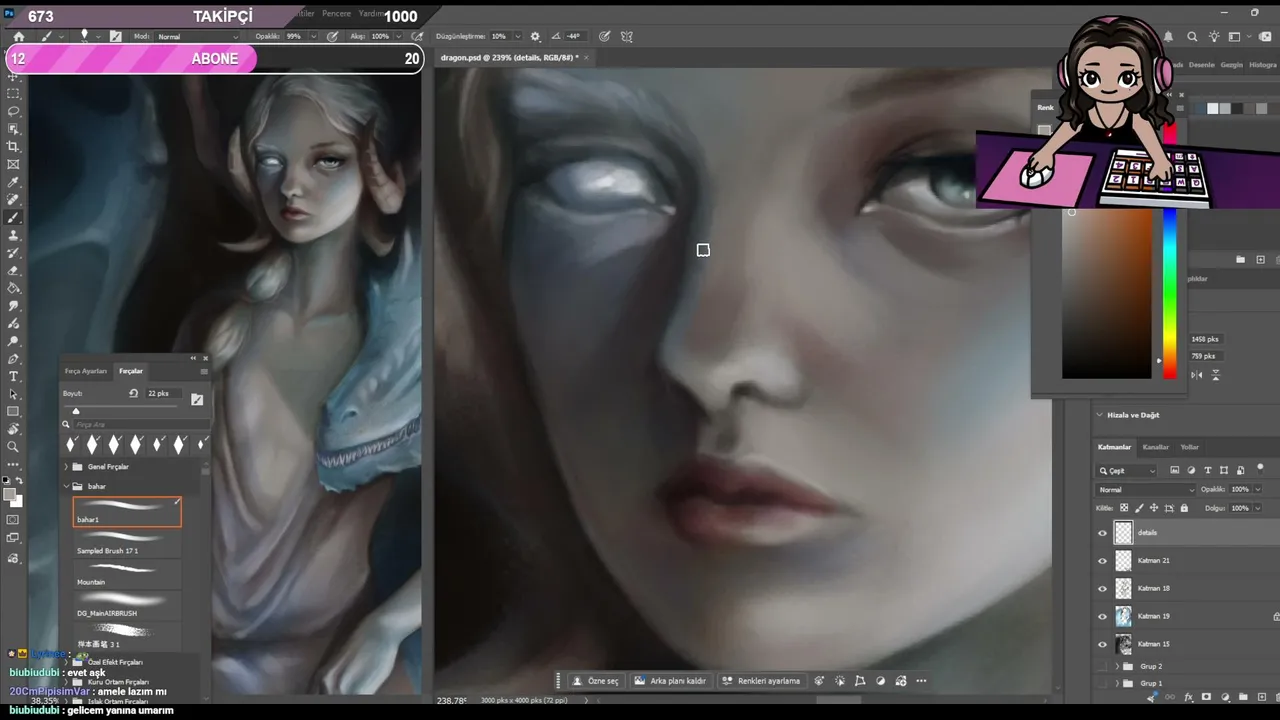Click the Özne seç button
Viewport: 1280px width, 720px height.
(x=596, y=681)
